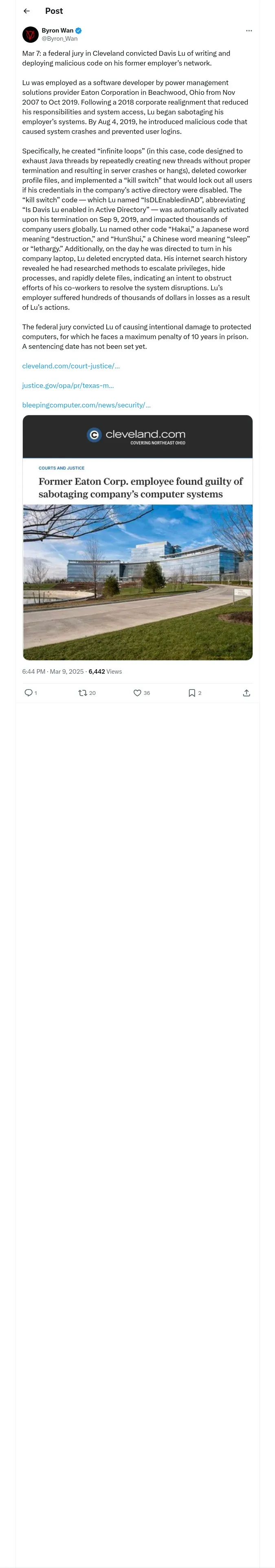The height and width of the screenshot is (1568, 275).
Task: Repost this post via retweet icon
Action: click(x=82, y=693)
